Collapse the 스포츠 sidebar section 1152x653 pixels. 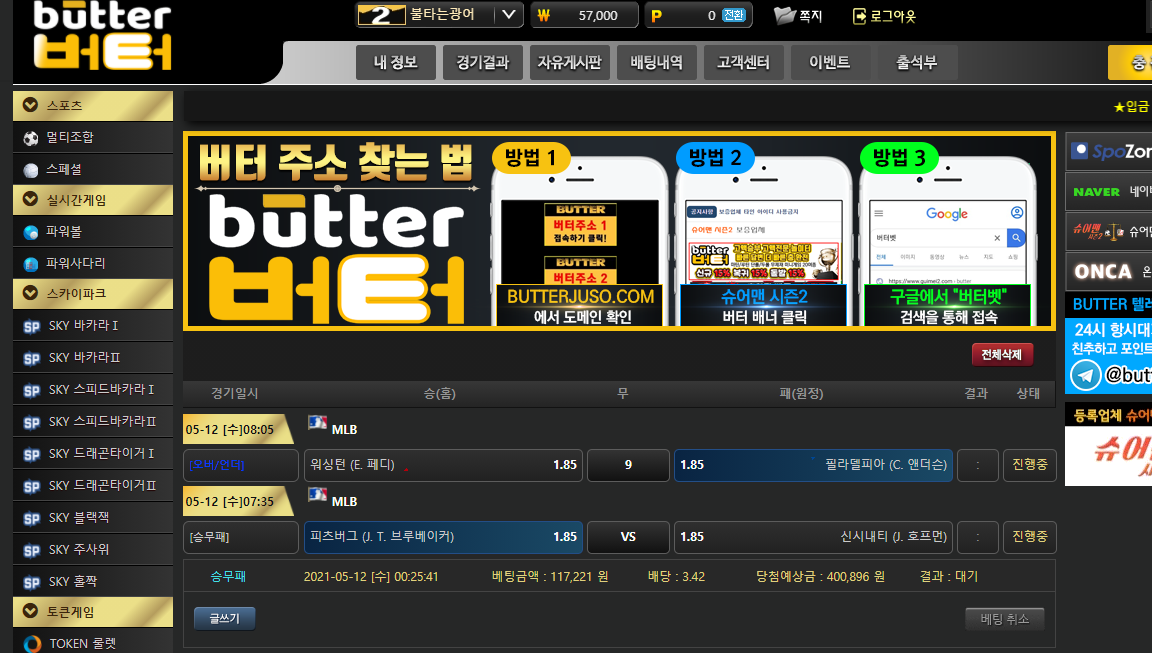pyautogui.click(x=30, y=105)
